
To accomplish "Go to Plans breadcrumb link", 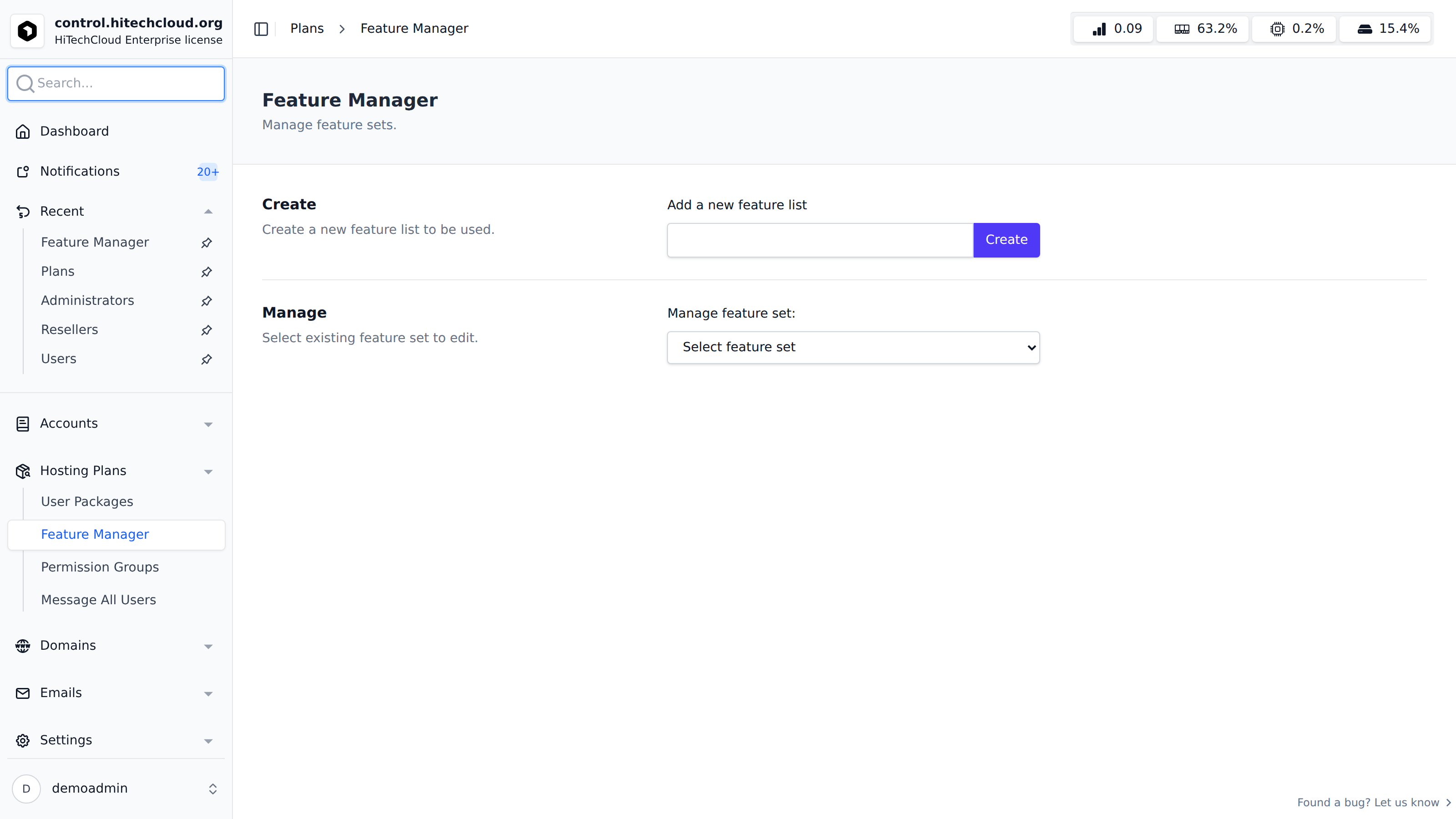I will tap(307, 29).
